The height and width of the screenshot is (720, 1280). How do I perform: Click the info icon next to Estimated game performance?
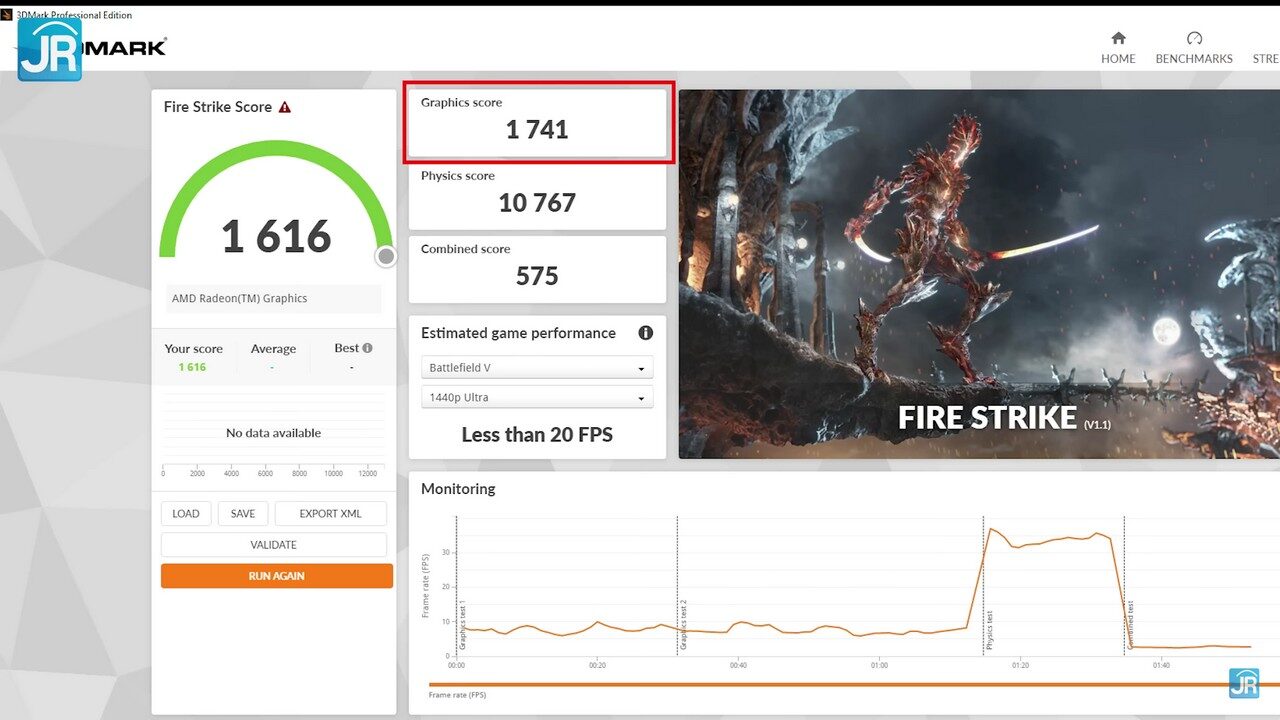click(x=645, y=332)
